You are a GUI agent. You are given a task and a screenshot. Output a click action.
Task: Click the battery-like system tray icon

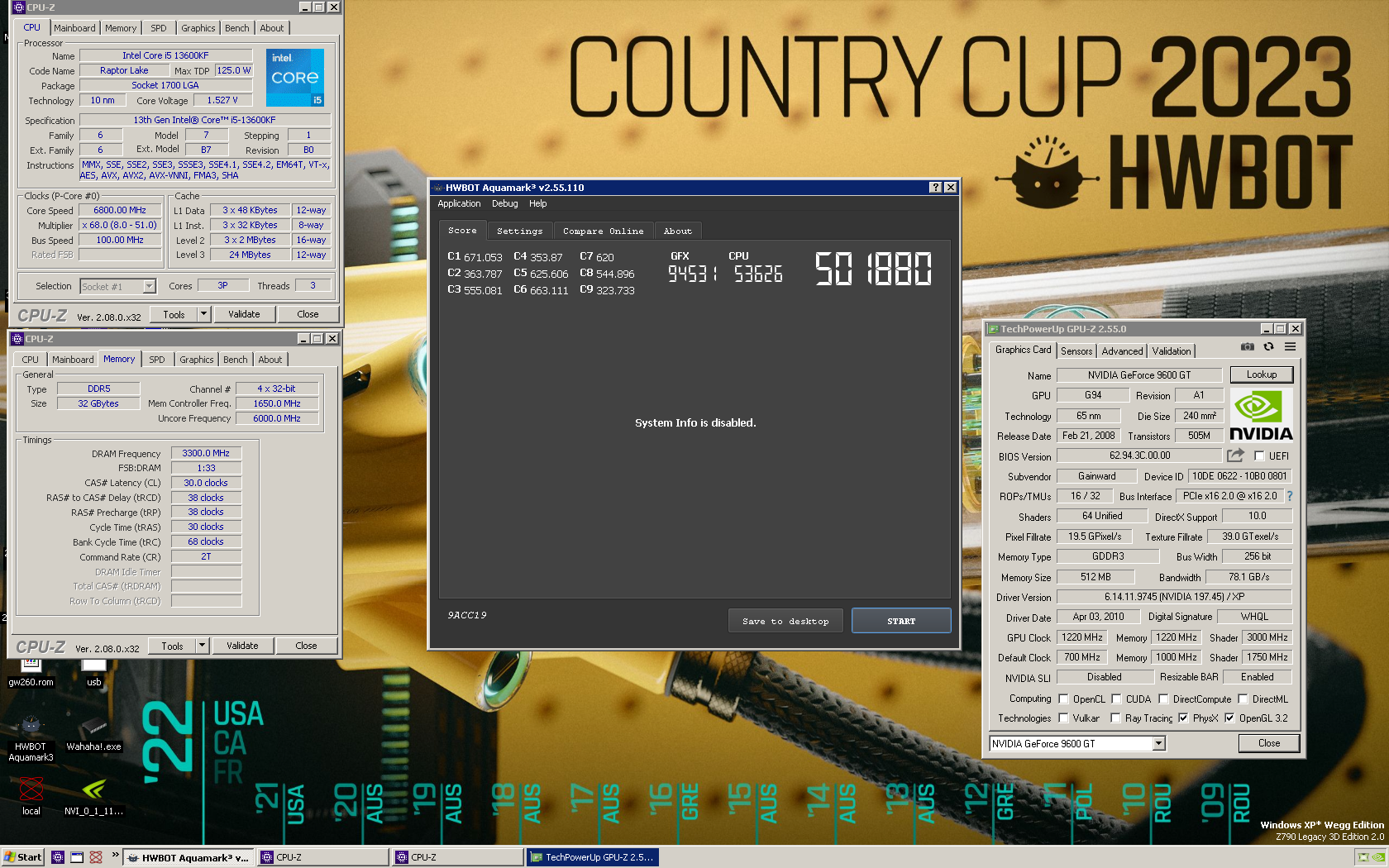[x=1363, y=857]
